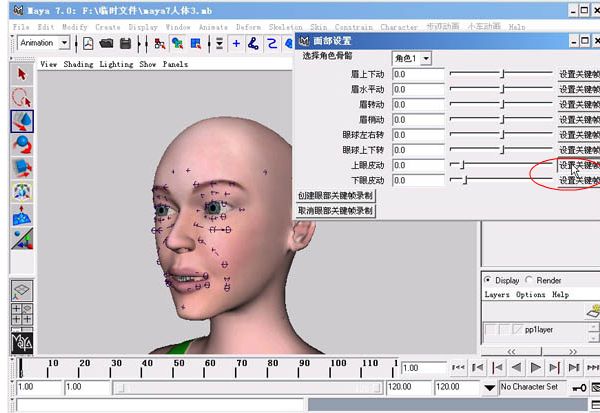This screenshot has width=600, height=413.
Task: Click the current time field showing 1.00
Action: [x=423, y=368]
